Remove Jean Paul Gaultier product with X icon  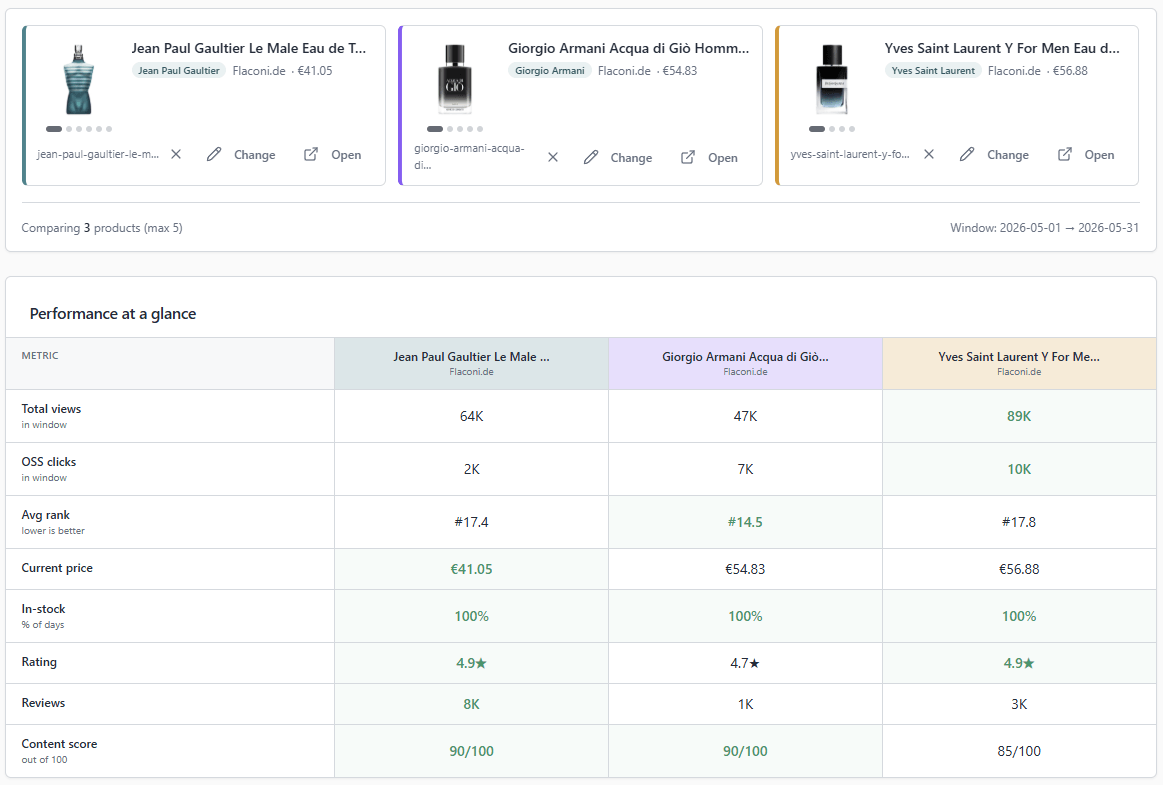pos(176,154)
